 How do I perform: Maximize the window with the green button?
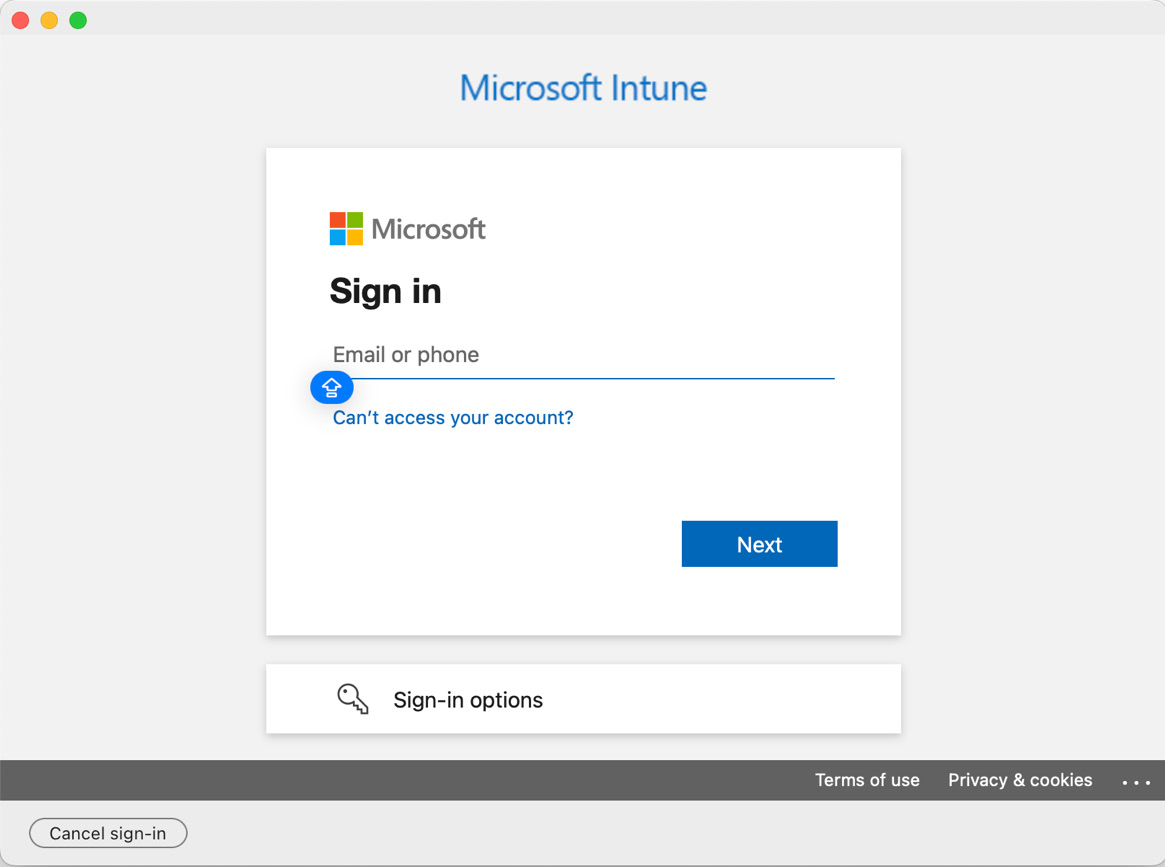(x=78, y=20)
